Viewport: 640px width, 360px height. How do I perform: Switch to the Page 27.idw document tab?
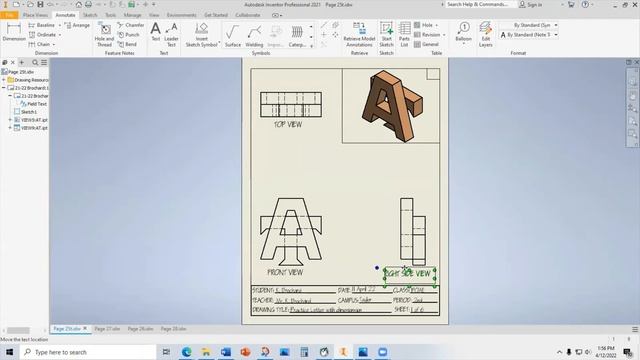tap(107, 329)
